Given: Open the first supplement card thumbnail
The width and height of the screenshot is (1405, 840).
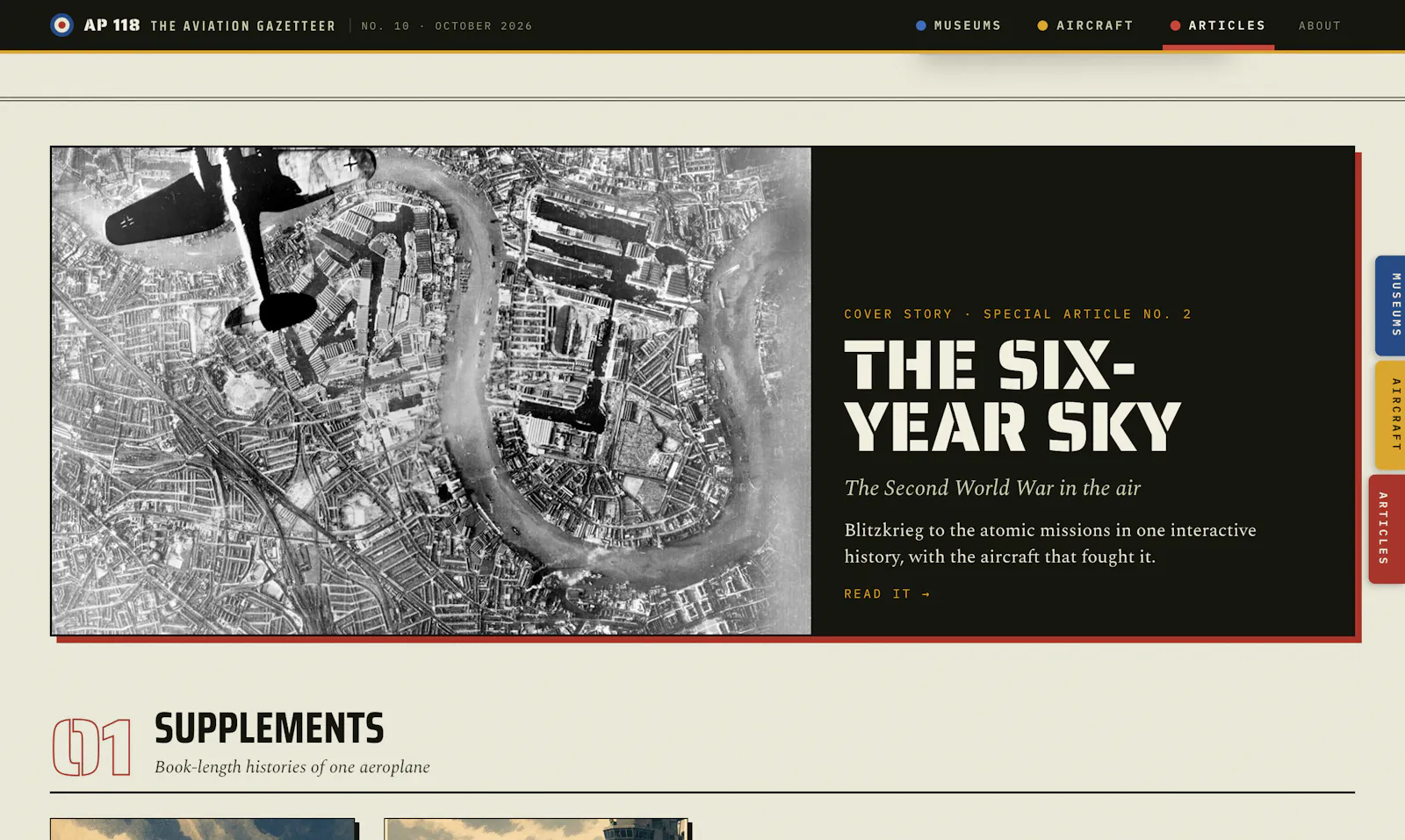Looking at the screenshot, I should (x=203, y=829).
